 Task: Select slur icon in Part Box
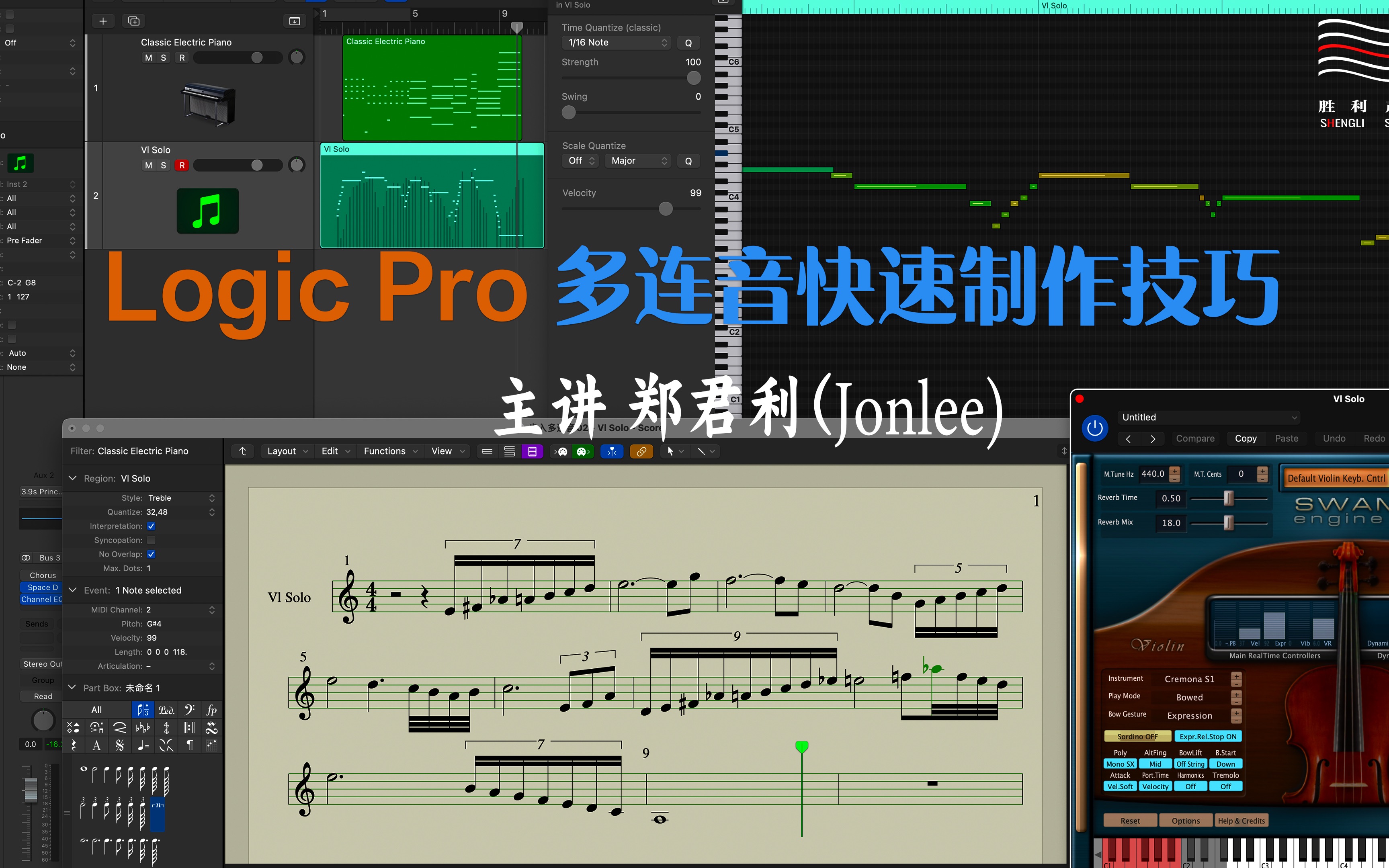119,728
